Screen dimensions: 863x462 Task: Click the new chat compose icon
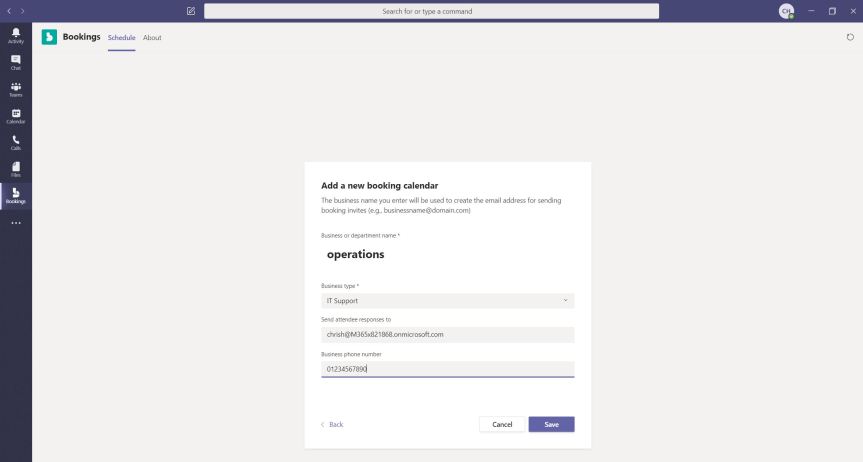(191, 11)
